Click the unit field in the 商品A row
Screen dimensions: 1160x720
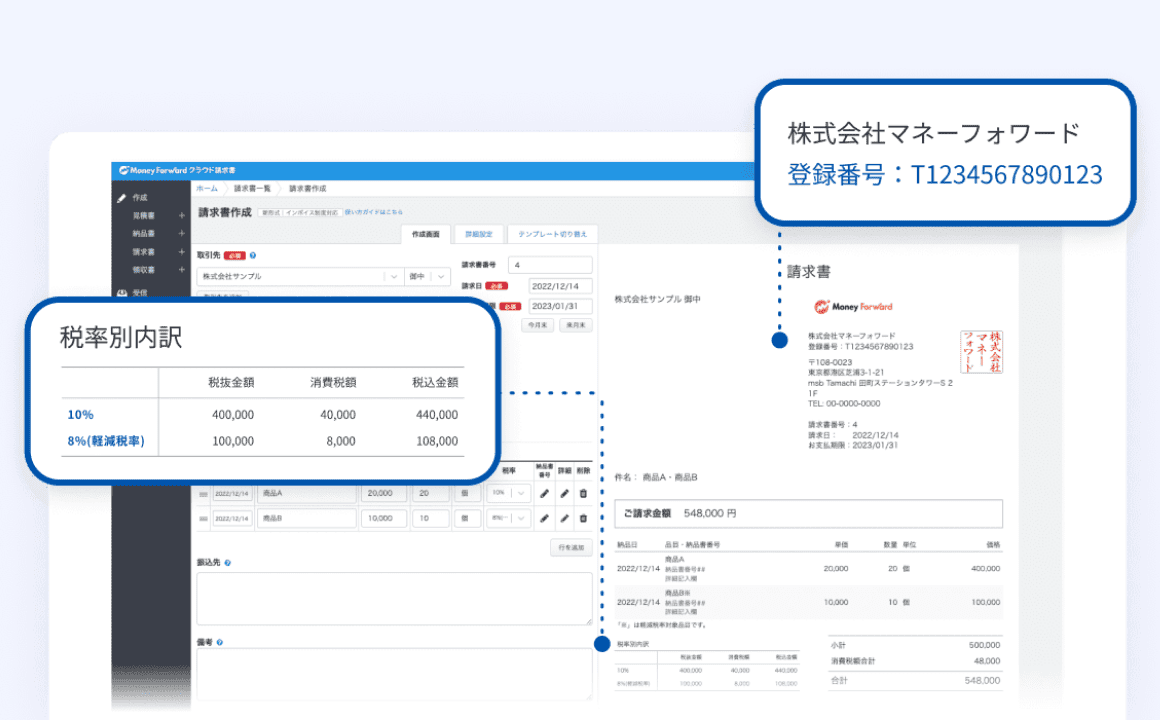467,494
